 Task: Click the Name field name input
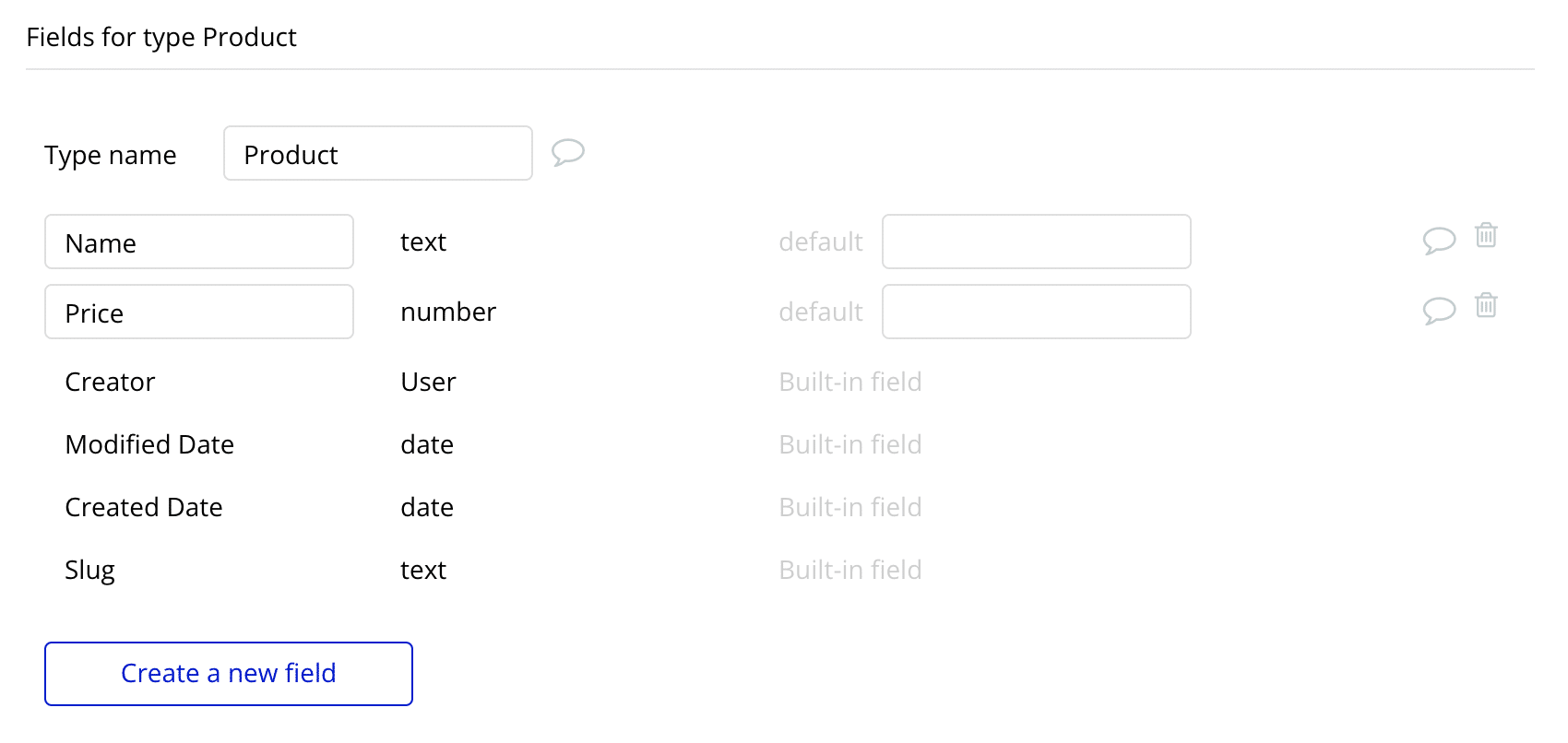pos(198,242)
